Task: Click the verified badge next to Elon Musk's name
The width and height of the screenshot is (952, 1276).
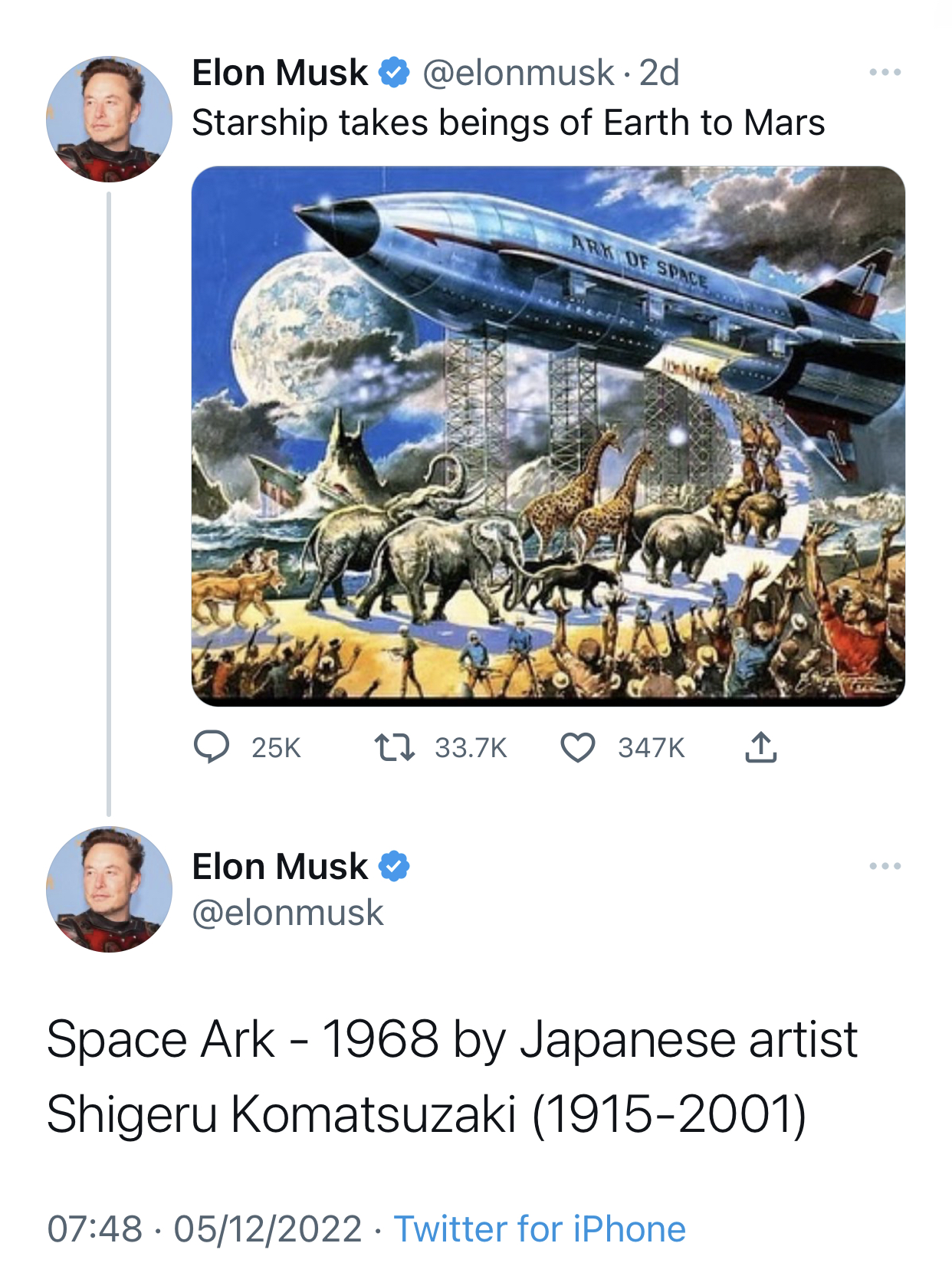Action: [x=394, y=73]
